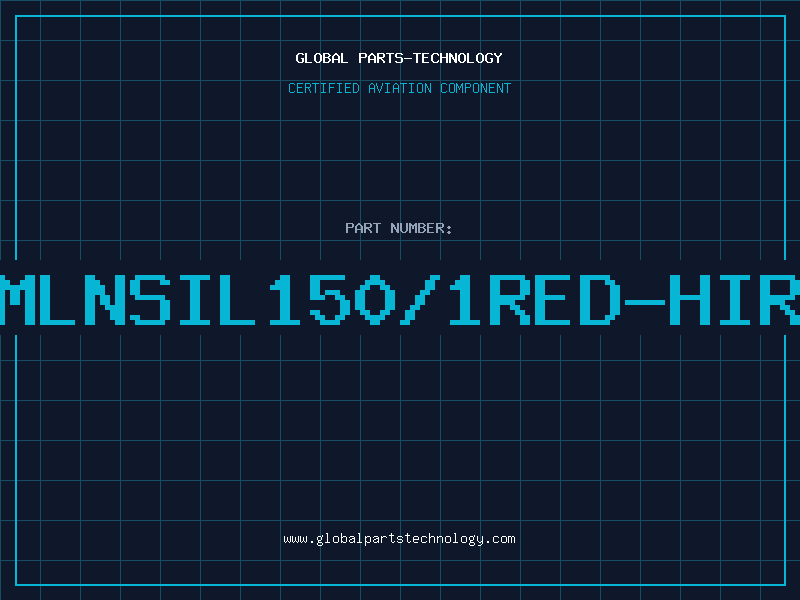800x600 pixels.
Task: Select the word COMPONENT in subtitle
Action: (x=476, y=88)
